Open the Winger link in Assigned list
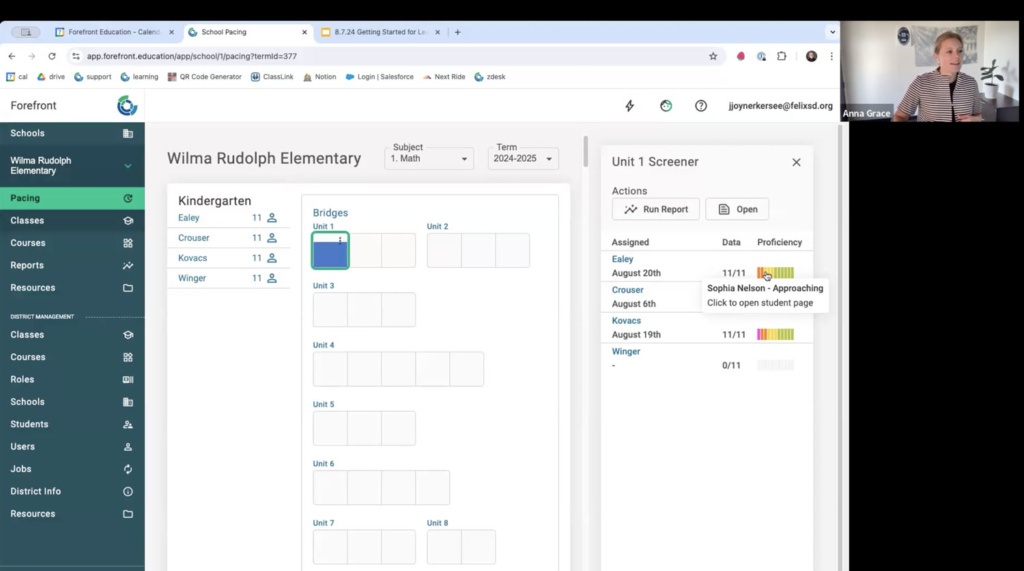The image size is (1024, 571). 626,351
